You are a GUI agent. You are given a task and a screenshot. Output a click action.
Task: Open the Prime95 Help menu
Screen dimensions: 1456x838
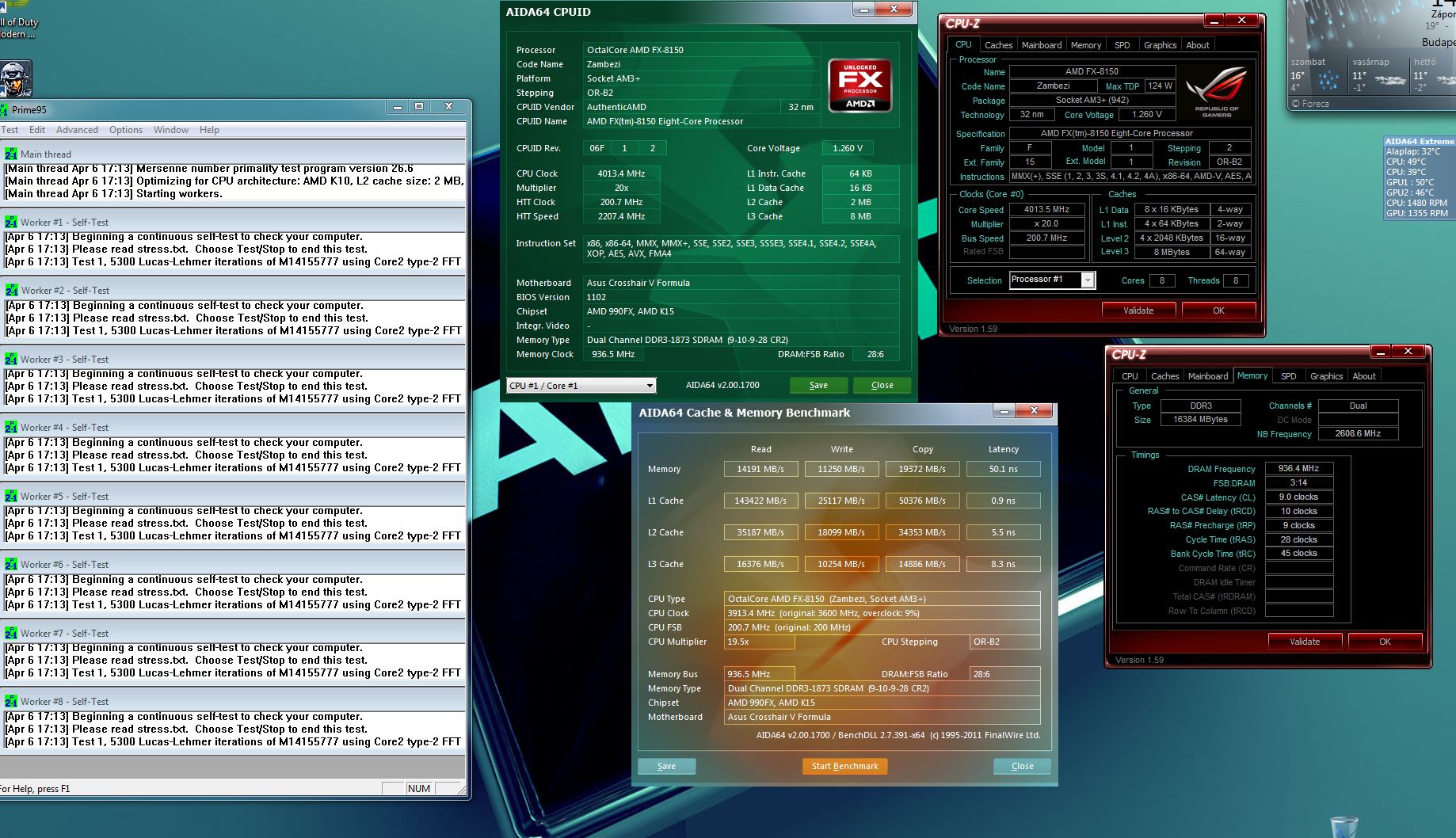pos(209,130)
